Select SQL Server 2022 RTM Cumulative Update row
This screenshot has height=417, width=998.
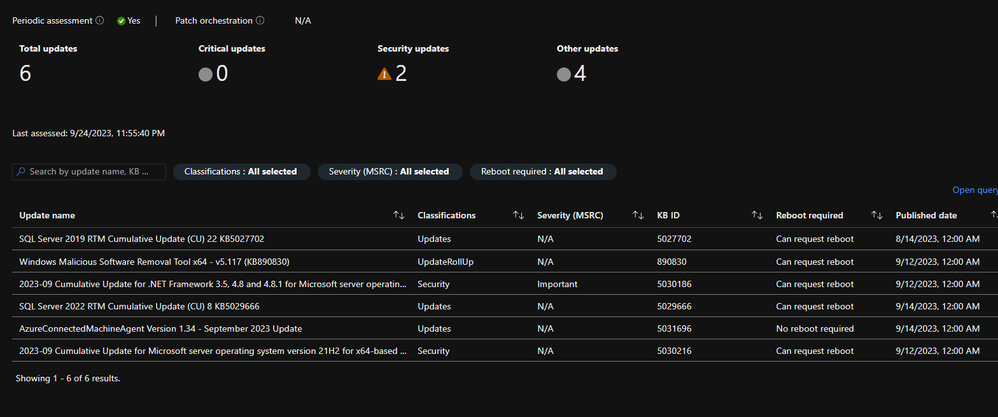tap(505, 306)
